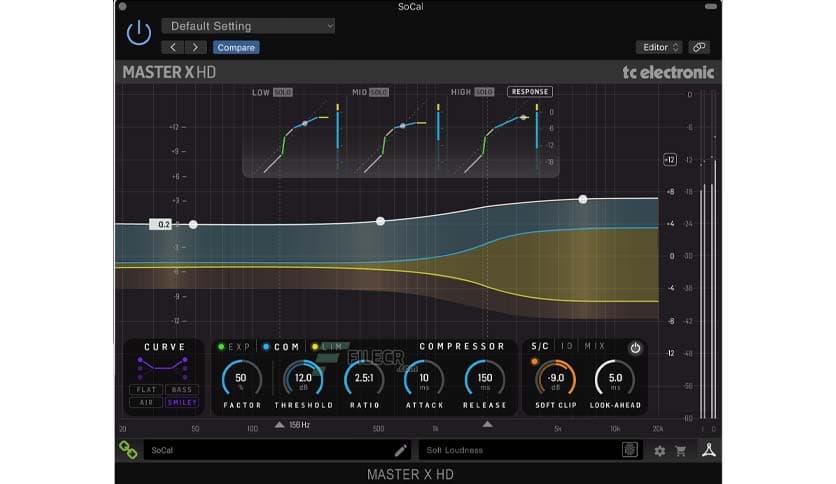
Task: Select the MIX tab
Action: (595, 346)
